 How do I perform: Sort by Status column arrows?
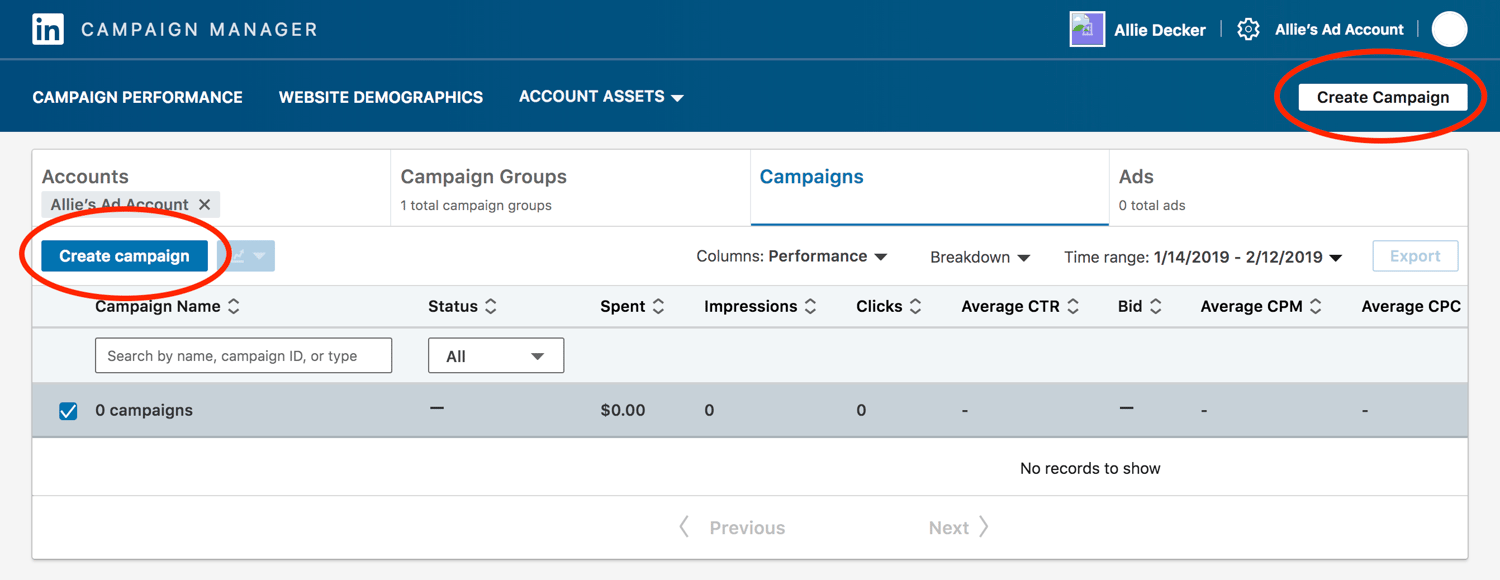pos(491,307)
